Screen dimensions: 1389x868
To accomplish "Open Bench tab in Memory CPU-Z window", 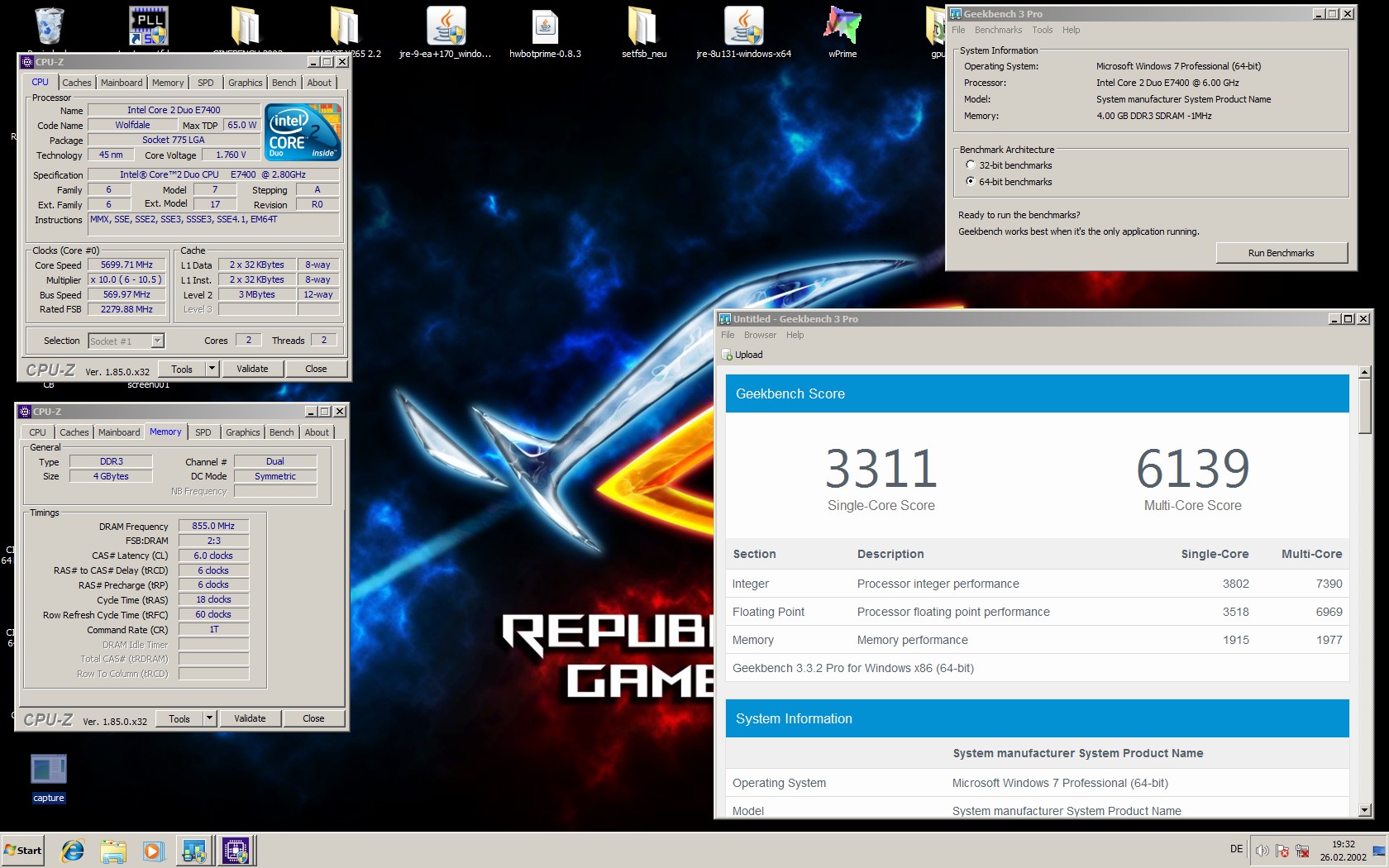I will (282, 432).
